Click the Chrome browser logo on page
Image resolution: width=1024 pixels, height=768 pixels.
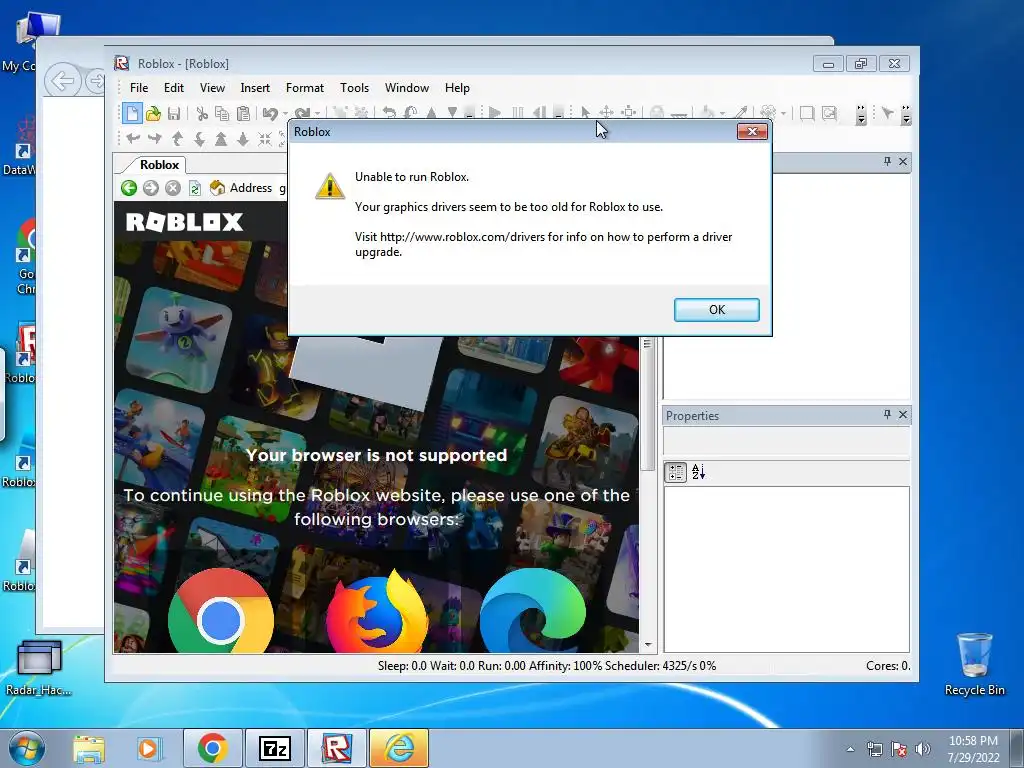[x=221, y=612]
